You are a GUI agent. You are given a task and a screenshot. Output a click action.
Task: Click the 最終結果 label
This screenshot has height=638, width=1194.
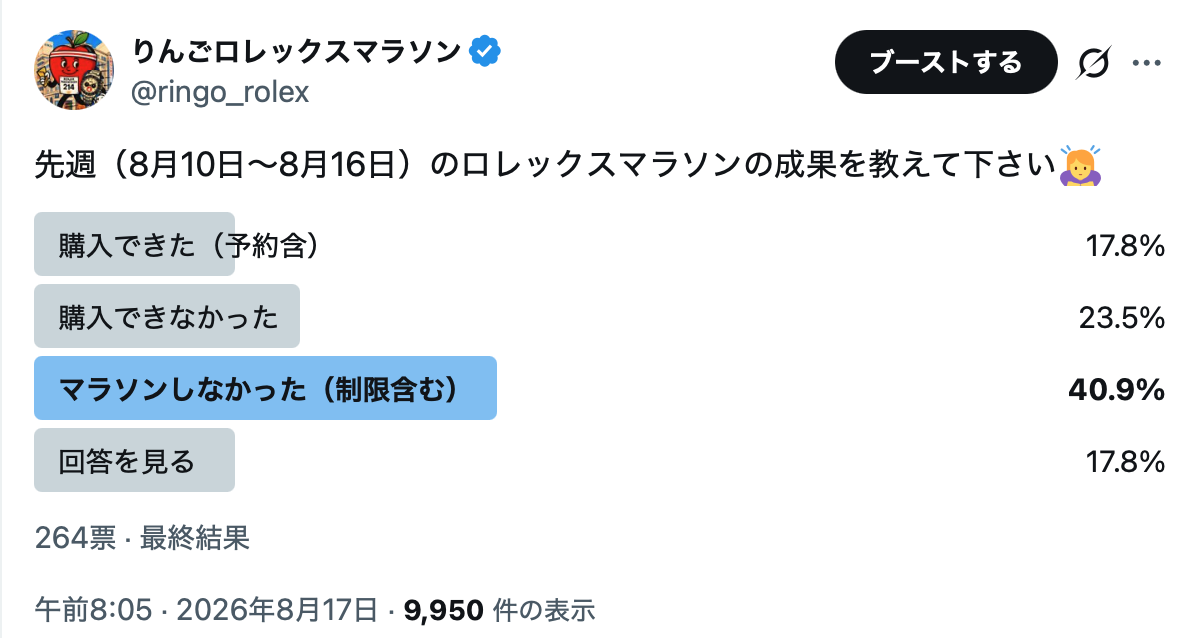coord(195,538)
